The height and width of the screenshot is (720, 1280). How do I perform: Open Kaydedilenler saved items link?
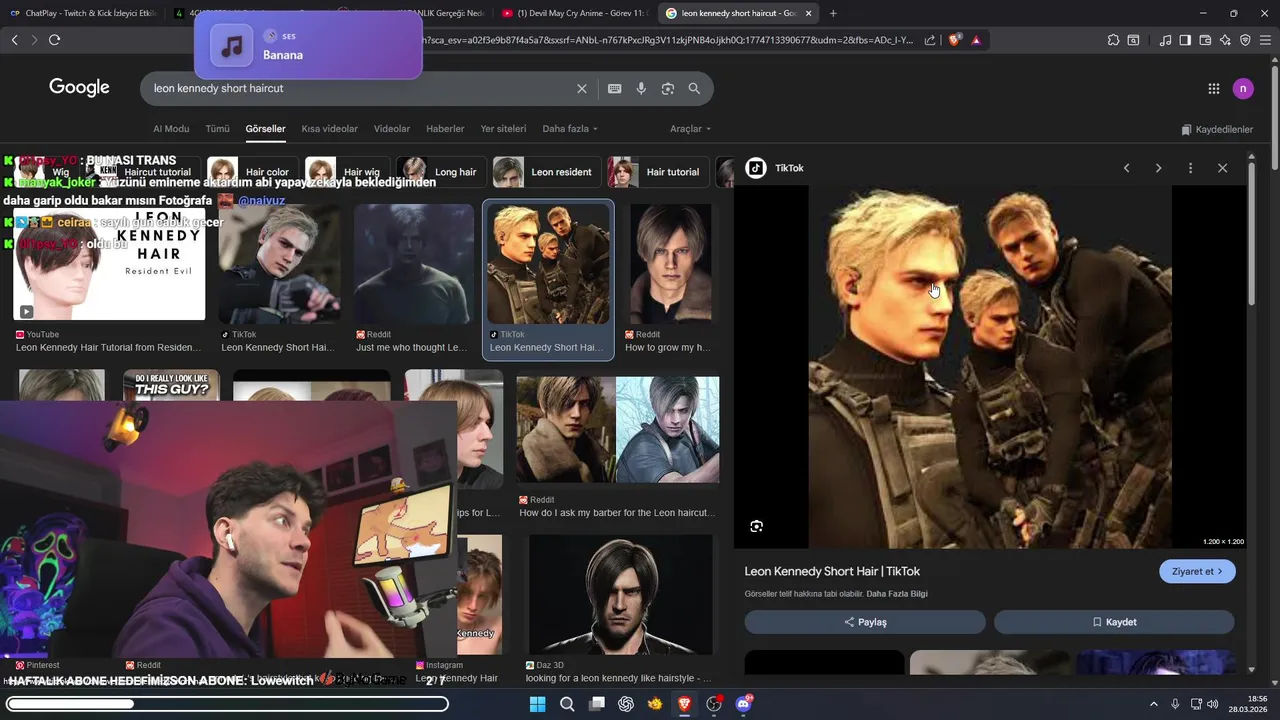[1217, 129]
